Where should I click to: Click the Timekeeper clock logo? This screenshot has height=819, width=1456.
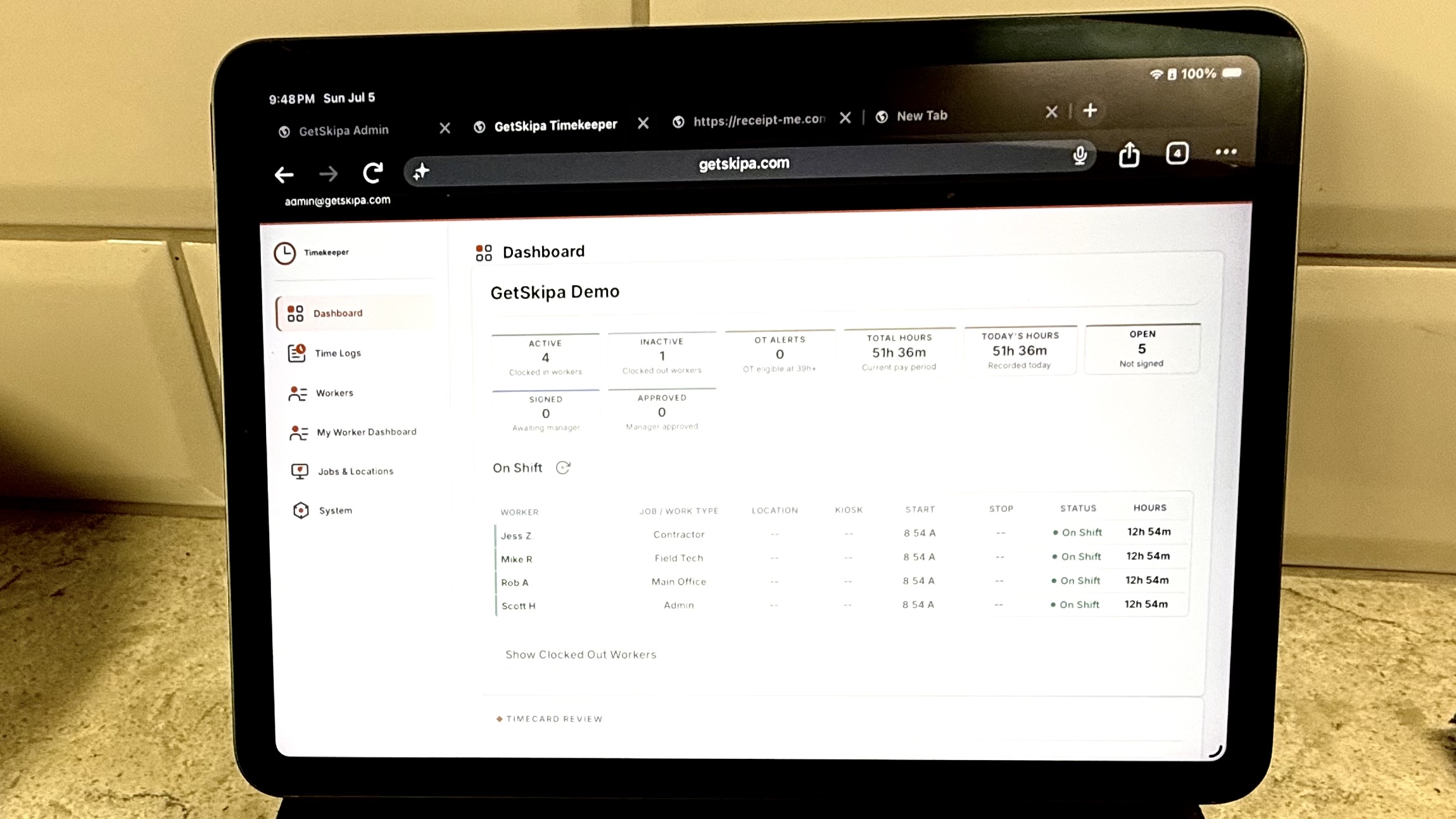click(x=285, y=253)
